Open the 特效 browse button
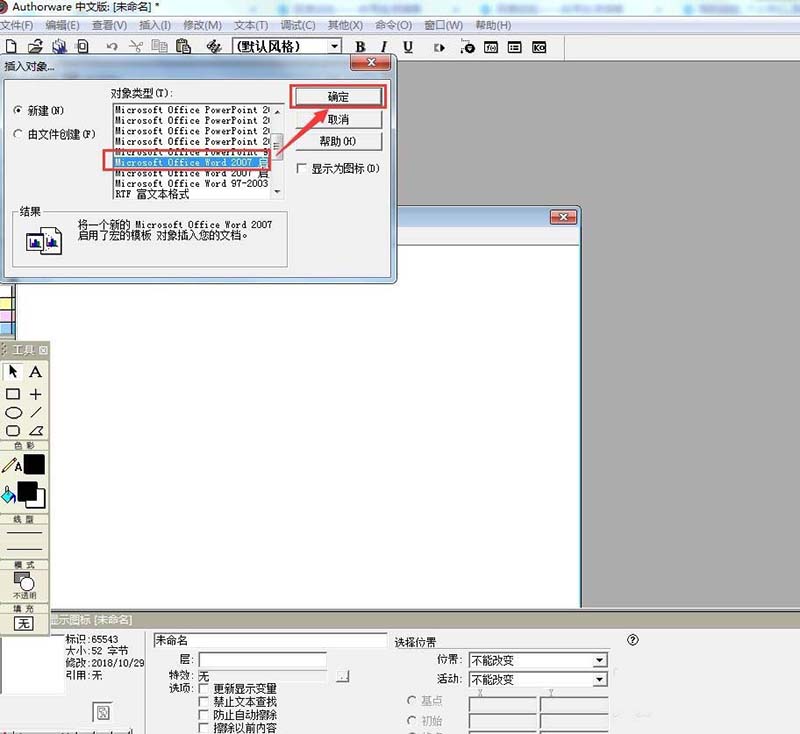 point(343,676)
